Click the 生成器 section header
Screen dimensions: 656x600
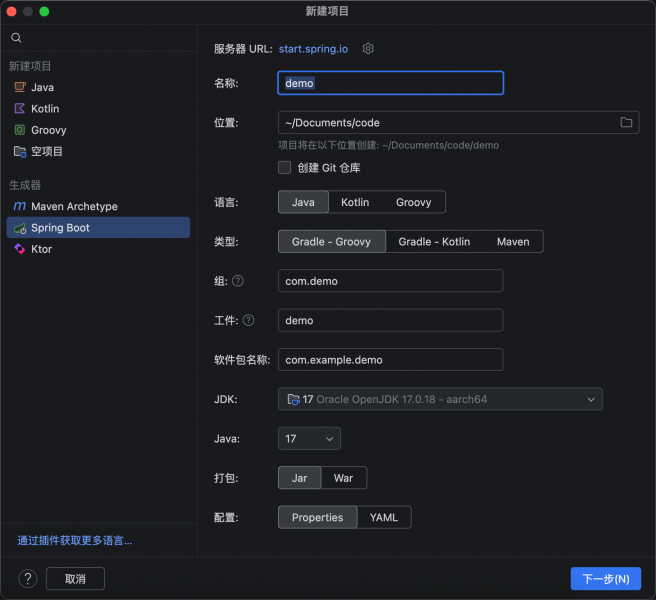tap(25, 185)
